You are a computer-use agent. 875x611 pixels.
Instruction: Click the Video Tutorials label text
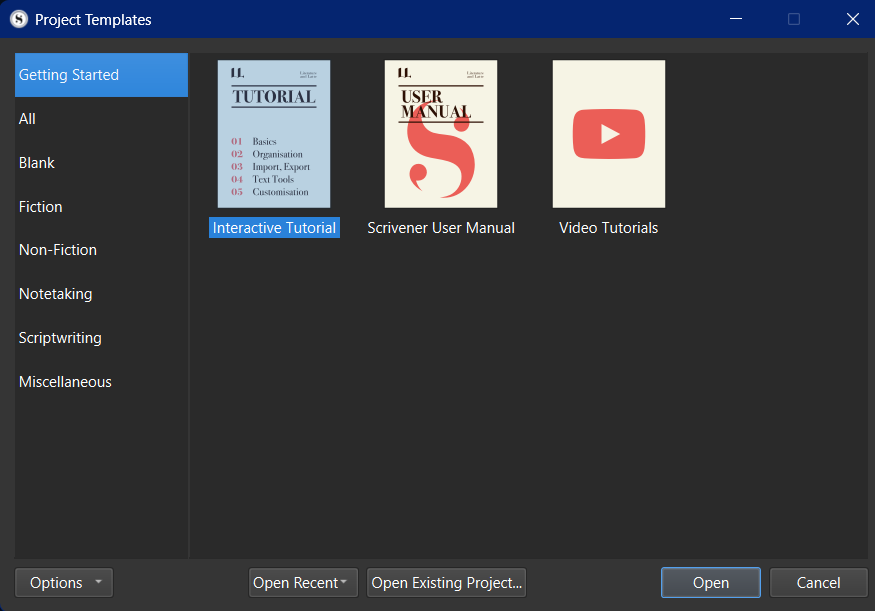point(608,228)
